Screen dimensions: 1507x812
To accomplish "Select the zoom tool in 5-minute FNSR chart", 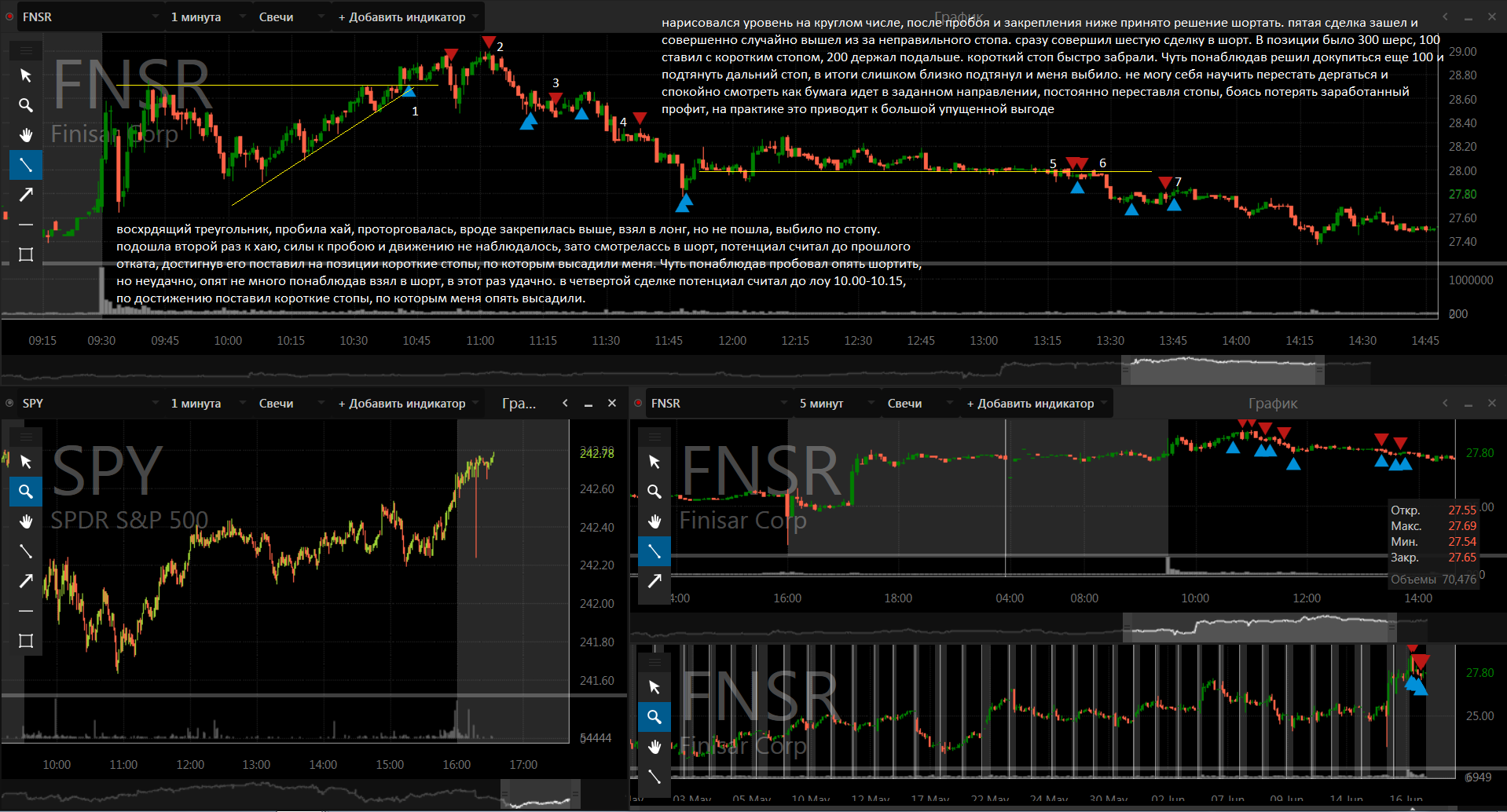I will click(x=654, y=492).
